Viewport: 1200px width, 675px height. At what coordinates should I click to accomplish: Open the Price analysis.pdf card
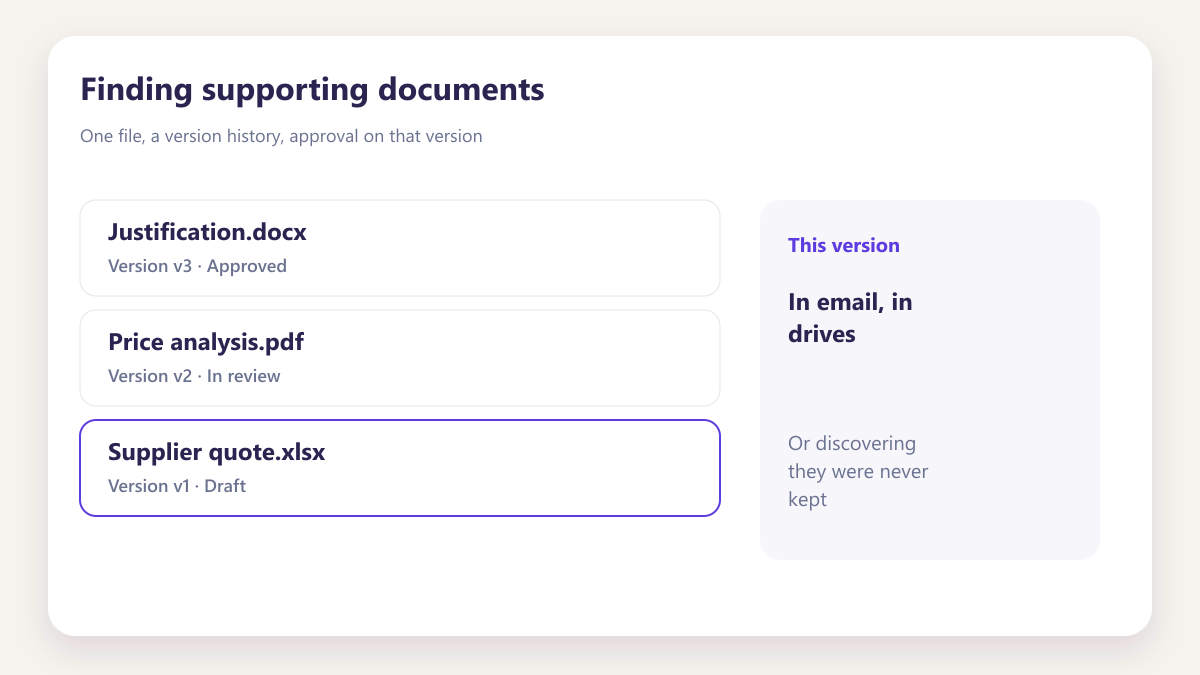point(400,358)
